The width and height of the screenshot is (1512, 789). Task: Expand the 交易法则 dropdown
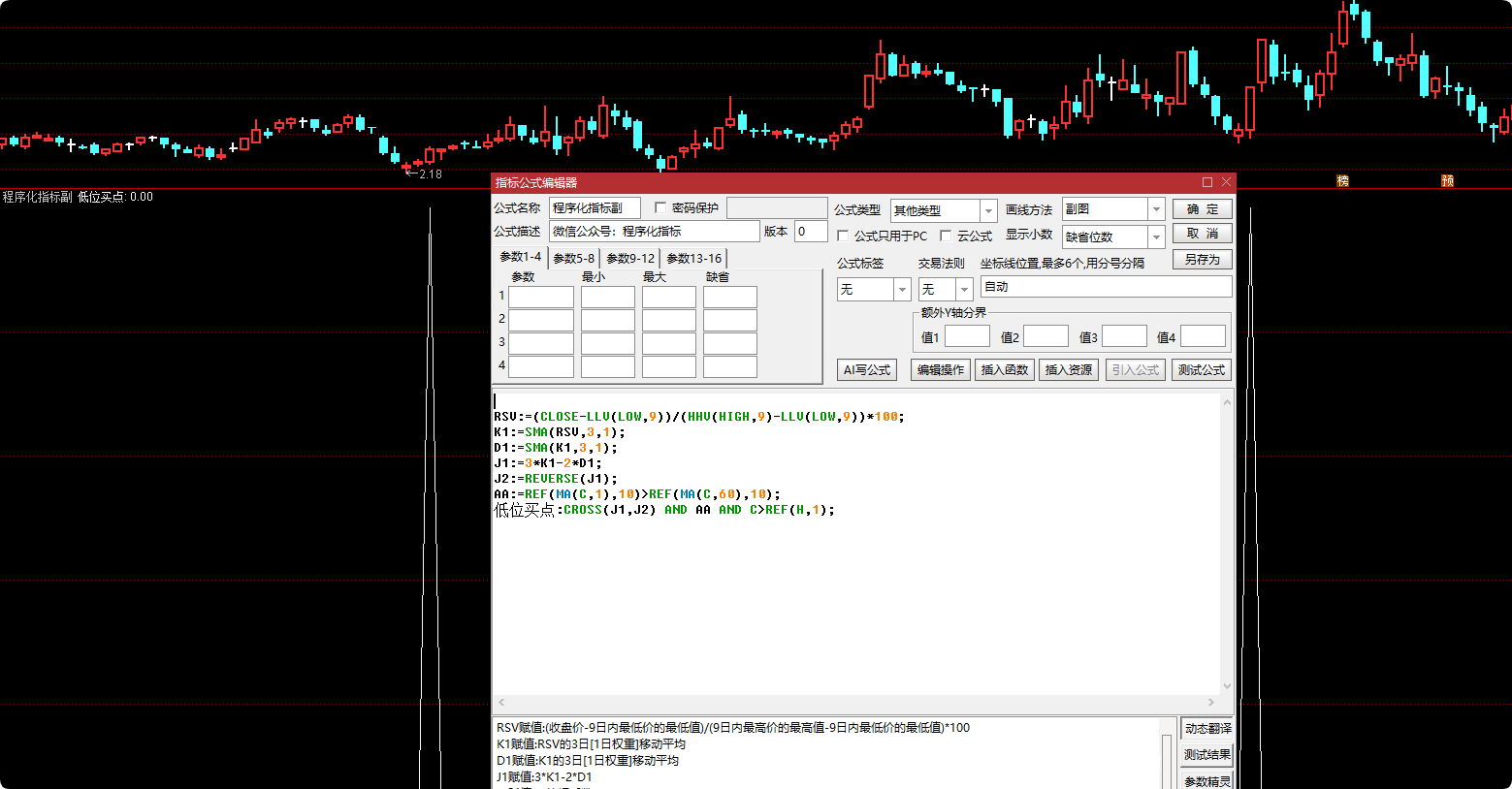tap(964, 289)
